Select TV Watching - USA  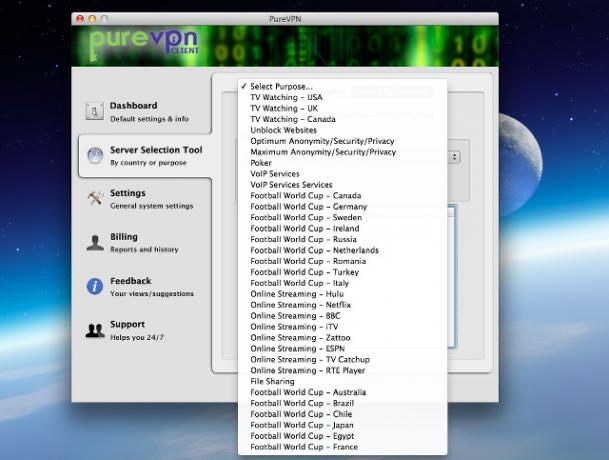[x=343, y=97]
